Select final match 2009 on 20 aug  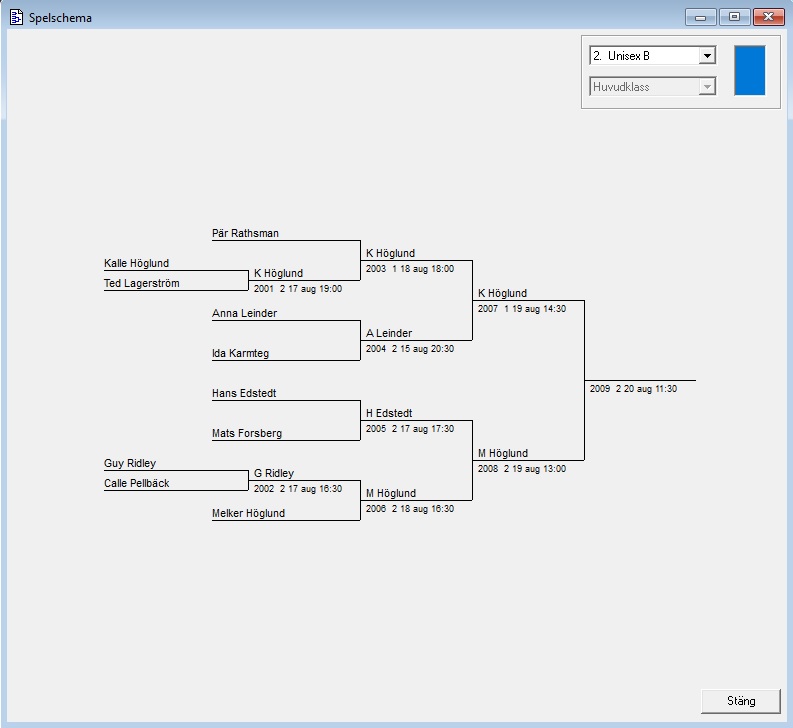[x=633, y=388]
